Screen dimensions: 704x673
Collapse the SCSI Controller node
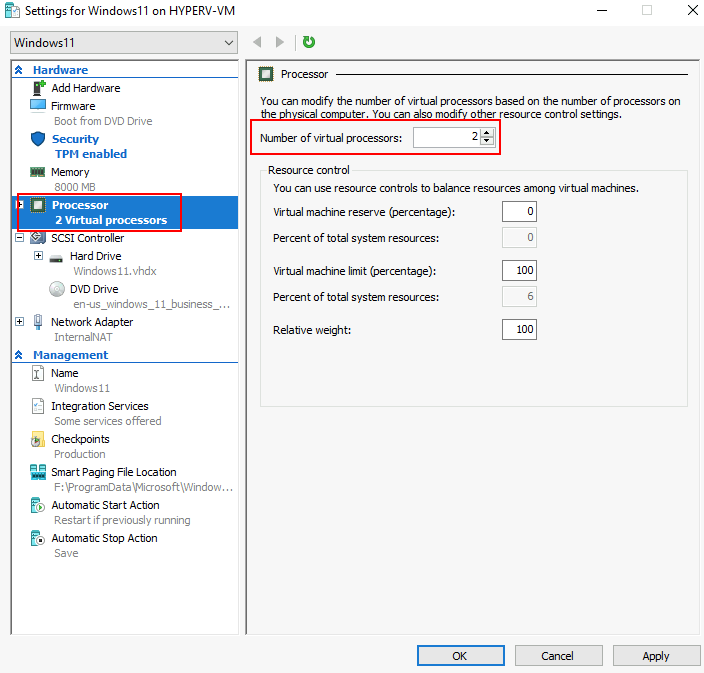tap(20, 238)
